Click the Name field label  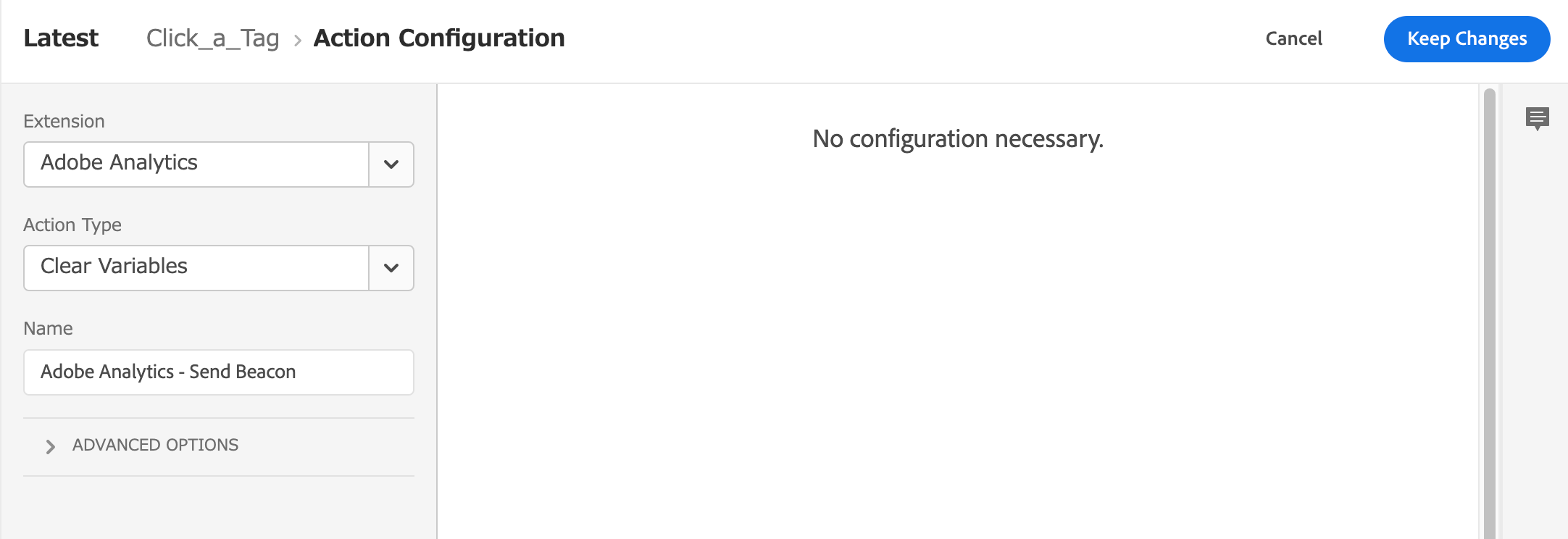[48, 328]
